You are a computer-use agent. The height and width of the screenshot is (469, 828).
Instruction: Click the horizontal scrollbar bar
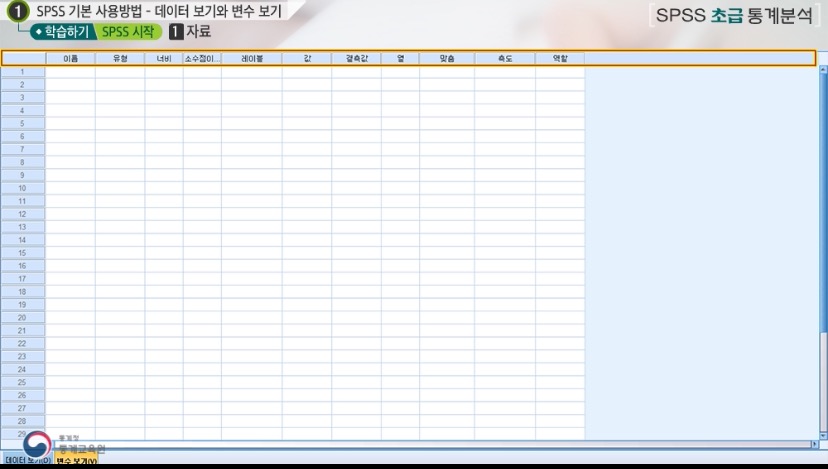click(x=432, y=444)
